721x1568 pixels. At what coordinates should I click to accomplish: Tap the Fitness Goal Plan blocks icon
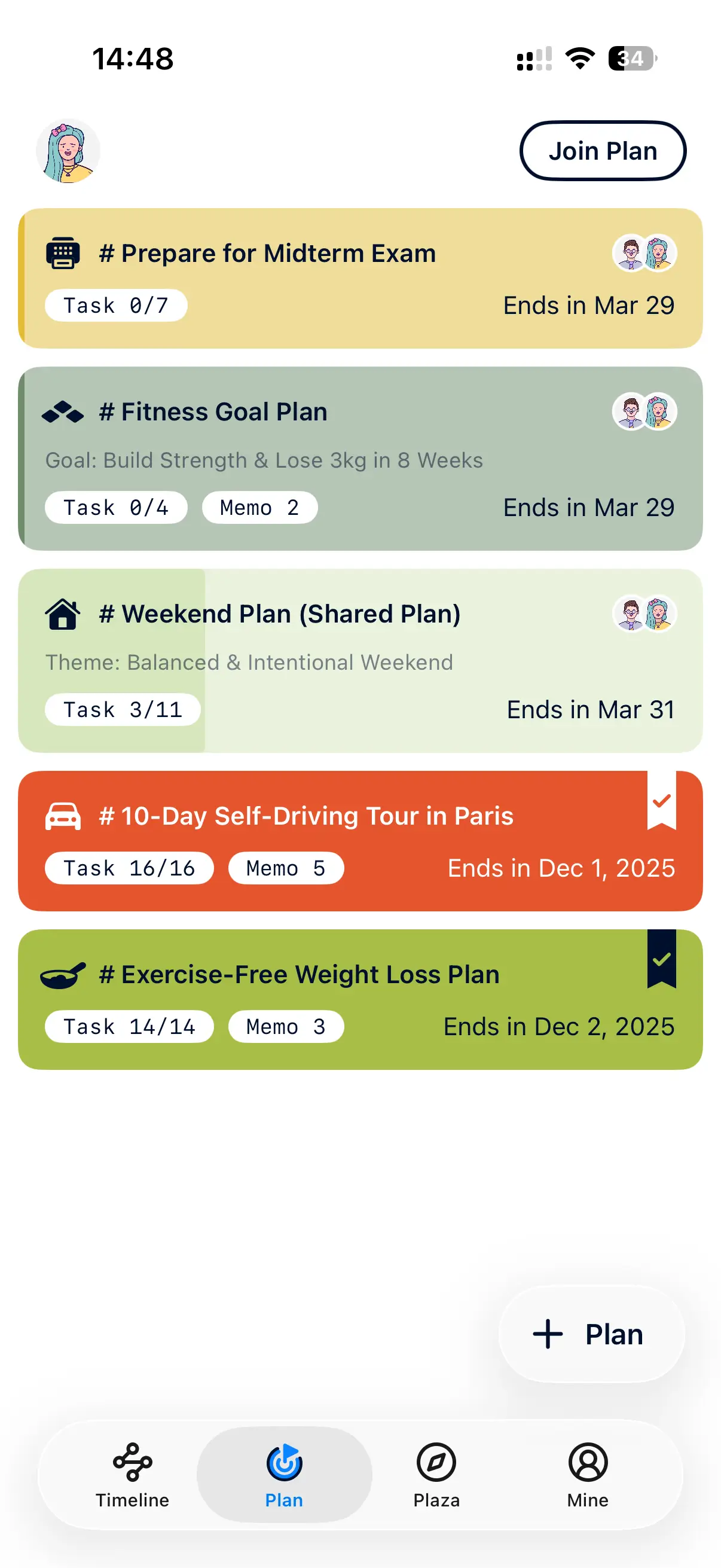[63, 412]
